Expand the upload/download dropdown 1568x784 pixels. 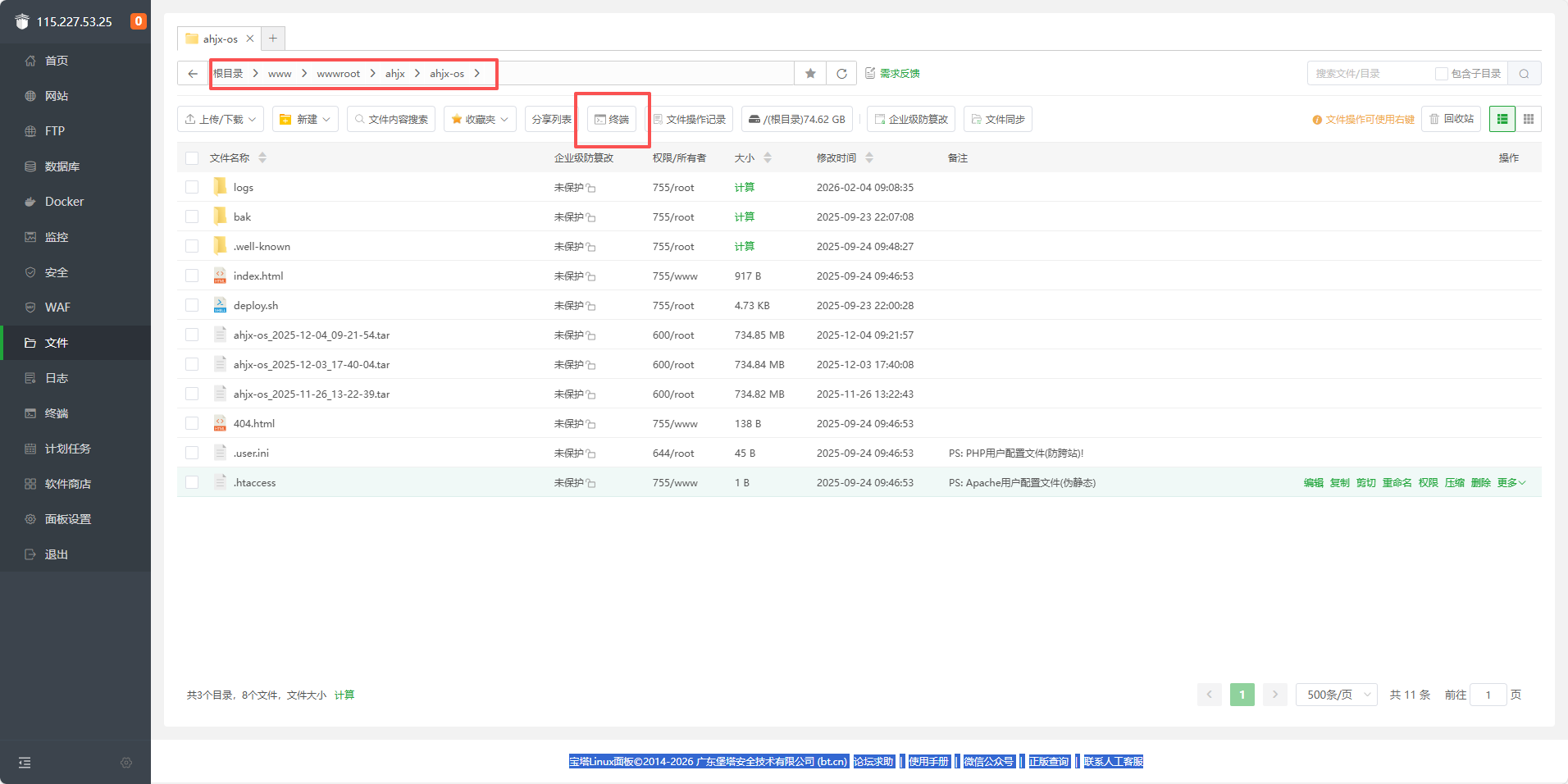pos(221,119)
